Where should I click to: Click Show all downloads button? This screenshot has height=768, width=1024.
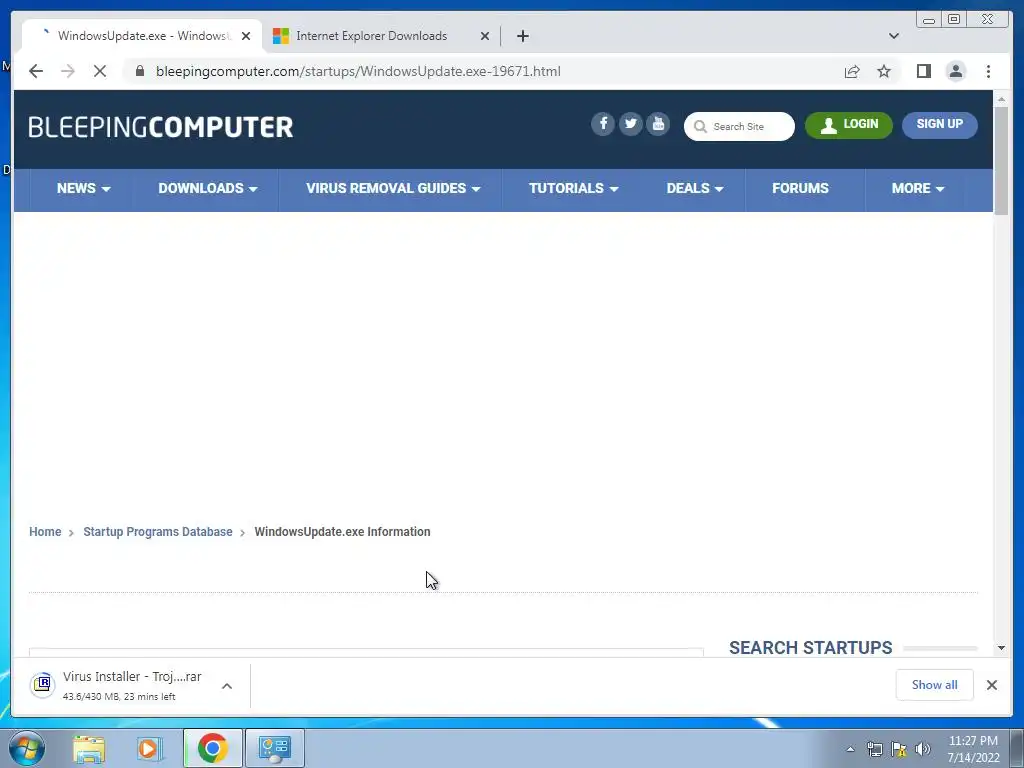pos(935,684)
